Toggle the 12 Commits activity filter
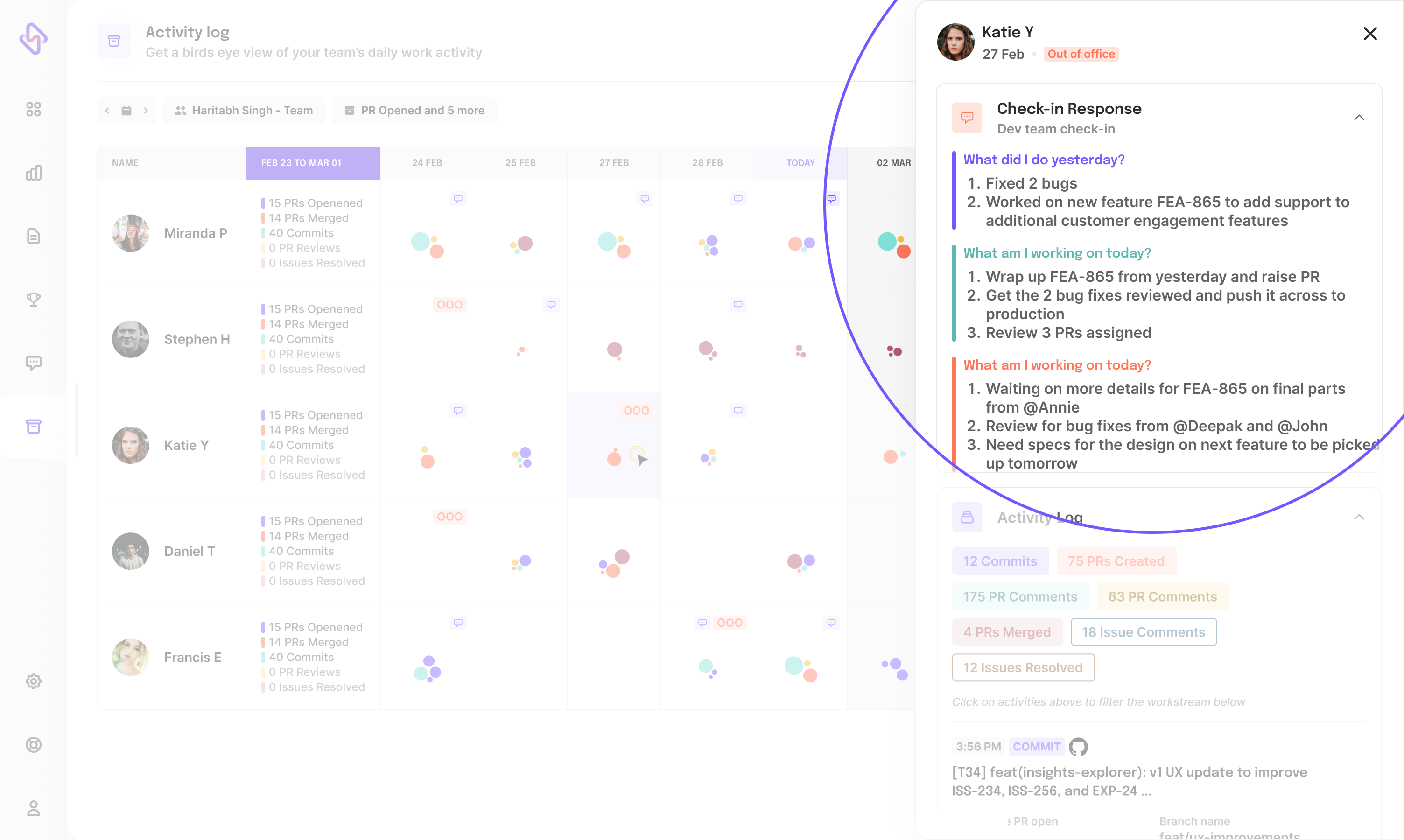The image size is (1404, 840). pos(1000,561)
